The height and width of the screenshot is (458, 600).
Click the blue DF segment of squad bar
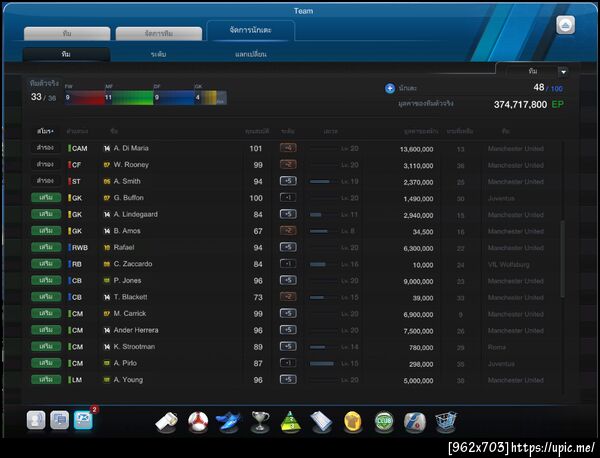pyautogui.click(x=174, y=98)
